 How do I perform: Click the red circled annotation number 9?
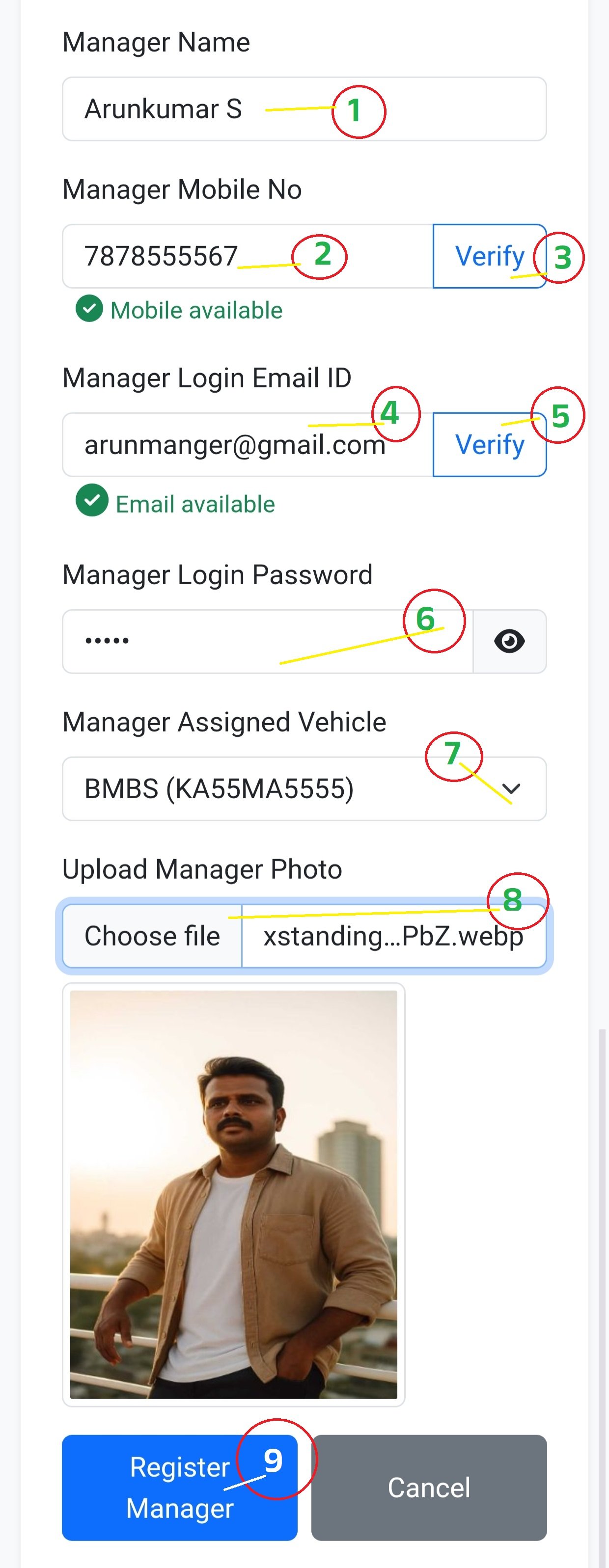tap(277, 1460)
